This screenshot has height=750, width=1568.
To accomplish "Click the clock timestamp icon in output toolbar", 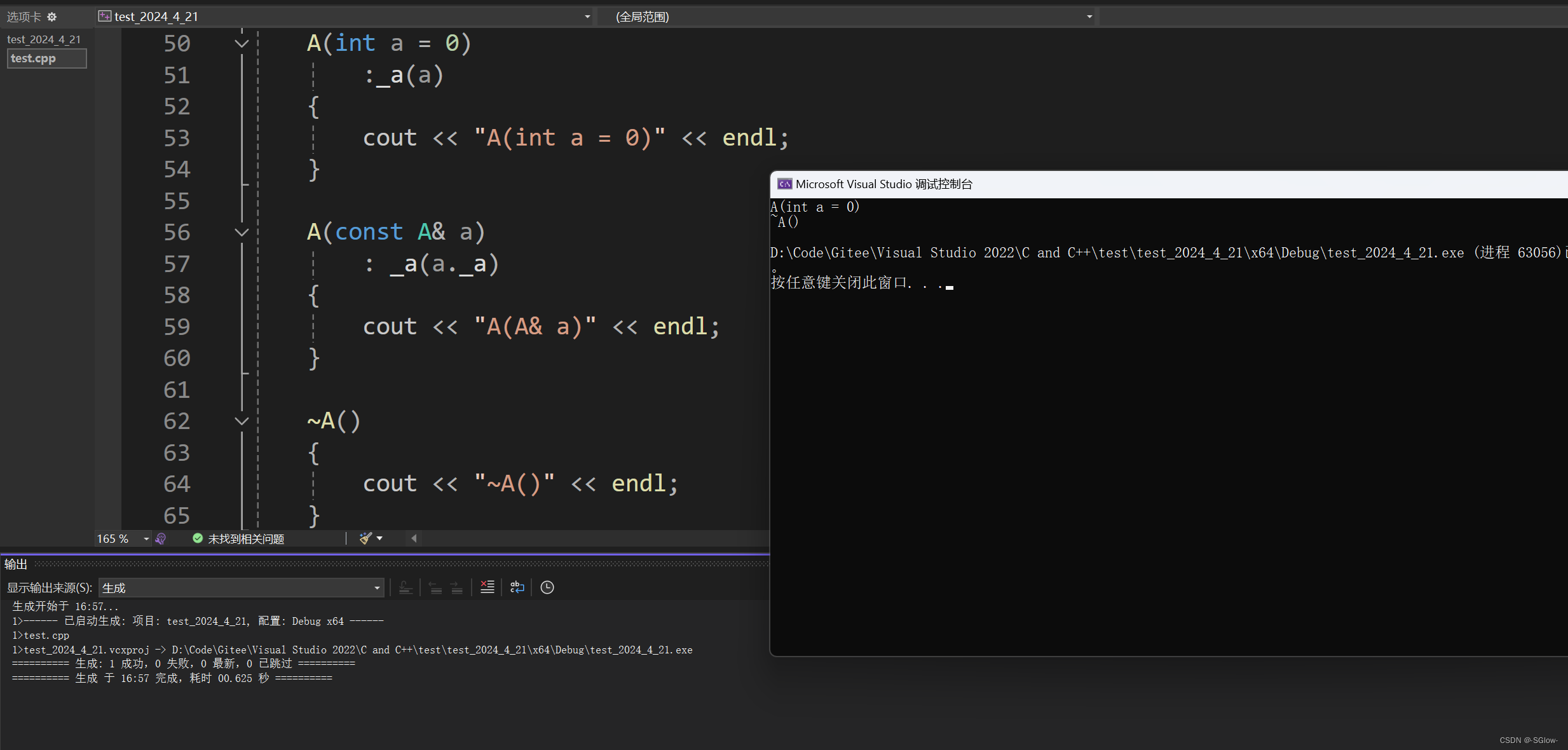I will (547, 587).
